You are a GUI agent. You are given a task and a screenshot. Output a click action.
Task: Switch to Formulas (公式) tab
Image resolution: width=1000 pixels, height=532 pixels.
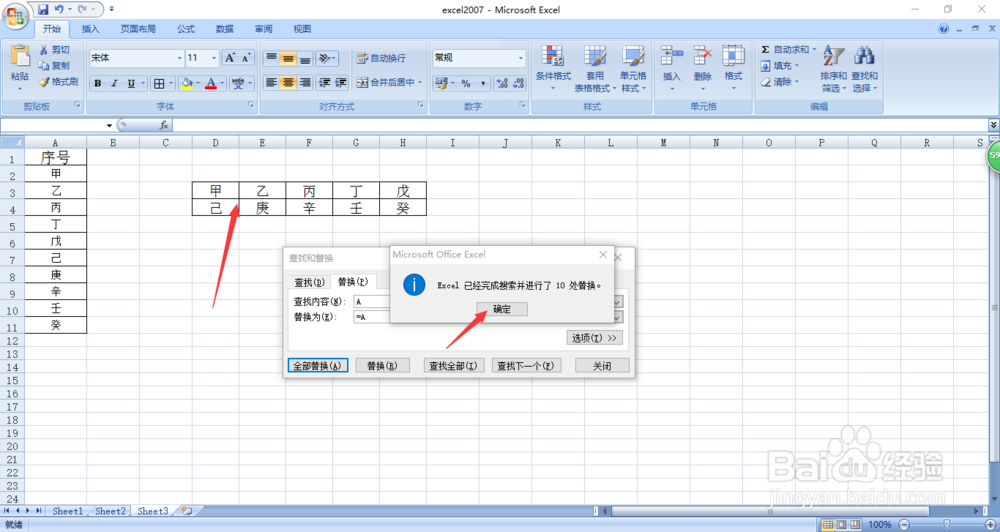point(186,29)
